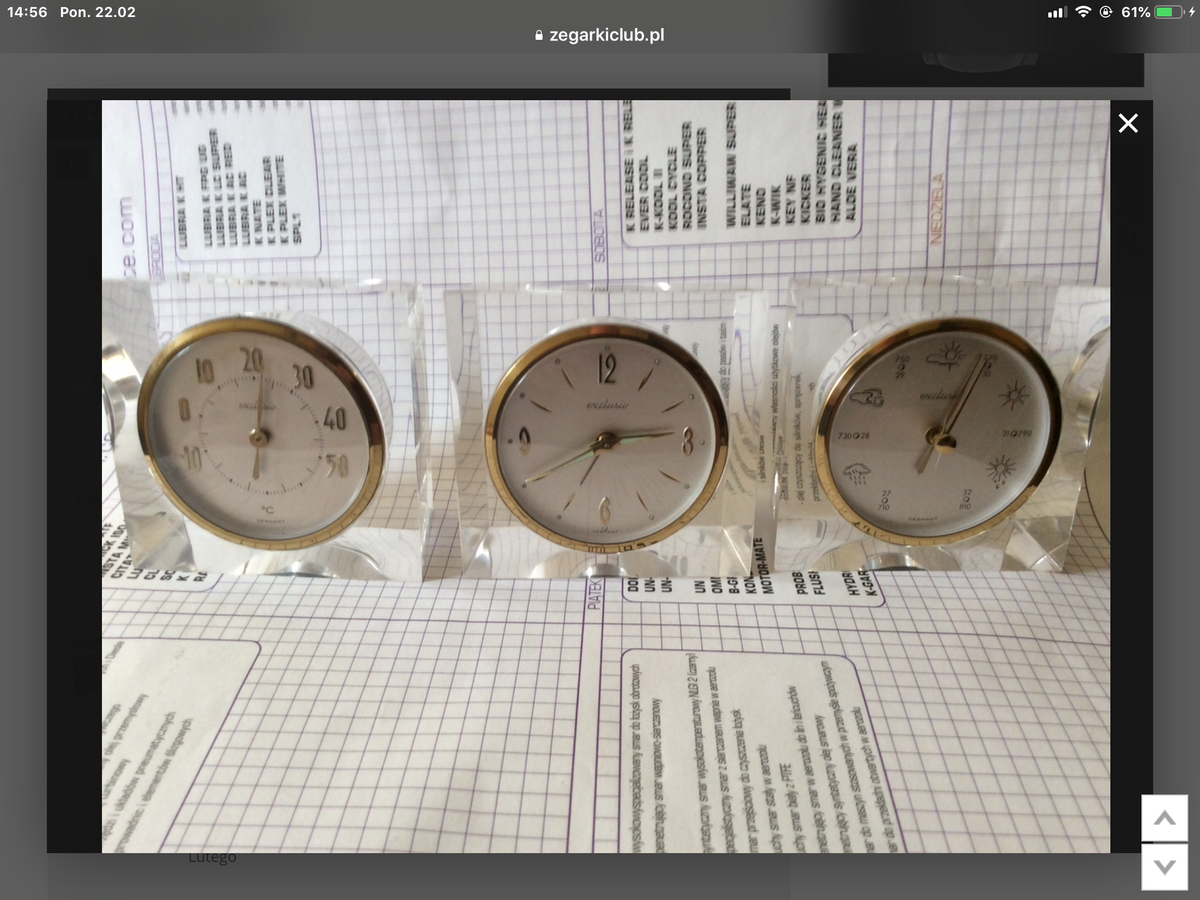This screenshot has height=900, width=1200.
Task: Tap the cellular signal bars icon
Action: coord(1056,12)
